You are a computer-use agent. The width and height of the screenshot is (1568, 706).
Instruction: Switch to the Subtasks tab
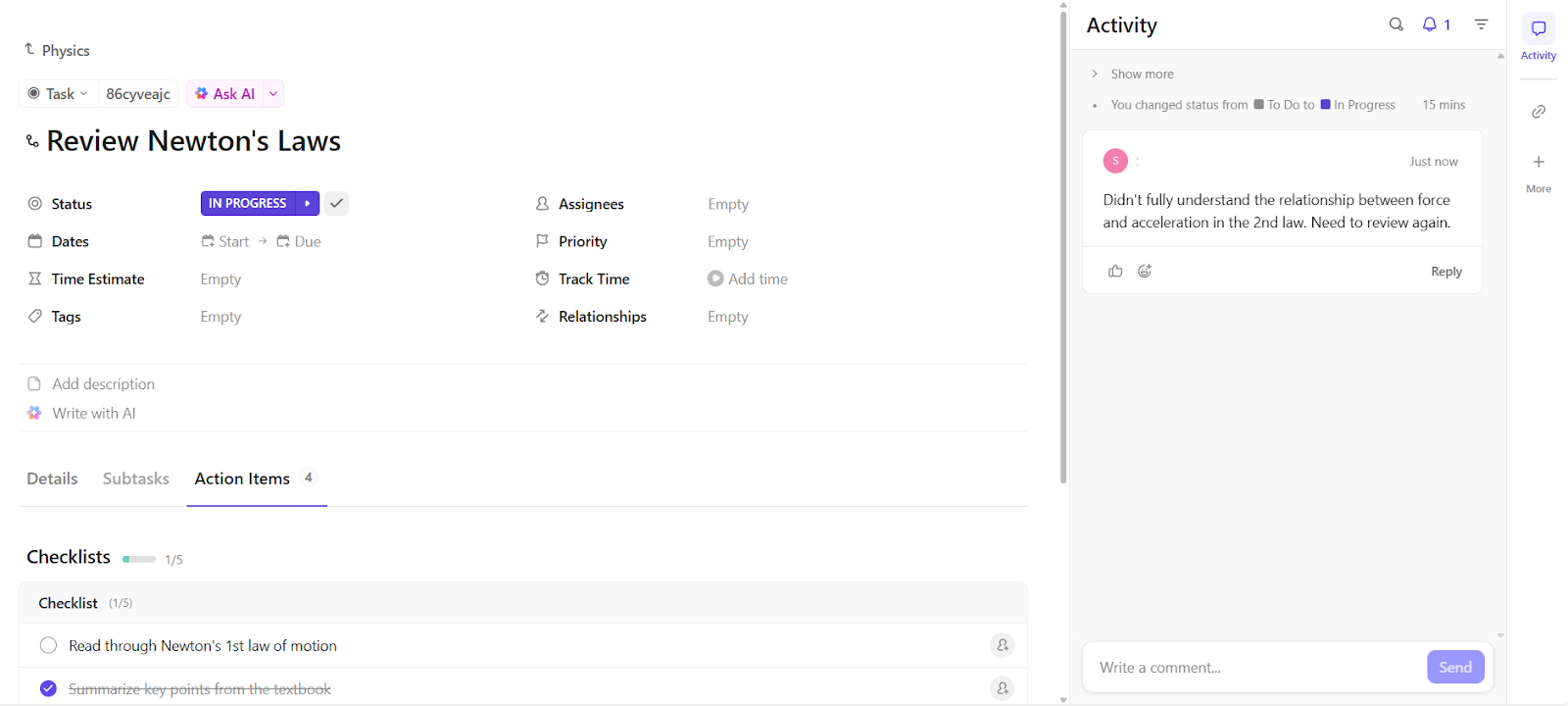pos(136,479)
